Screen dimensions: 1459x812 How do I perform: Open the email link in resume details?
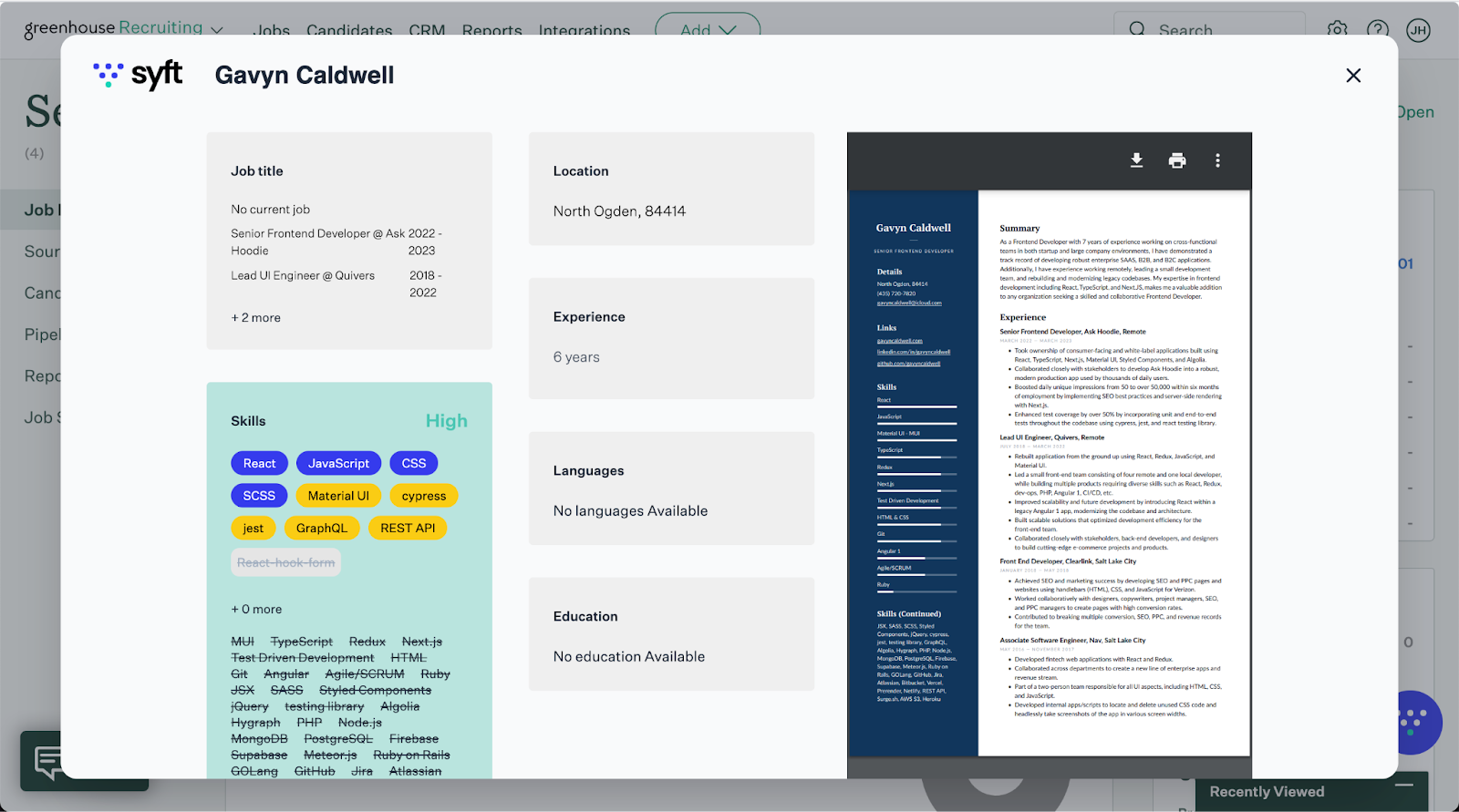909,303
